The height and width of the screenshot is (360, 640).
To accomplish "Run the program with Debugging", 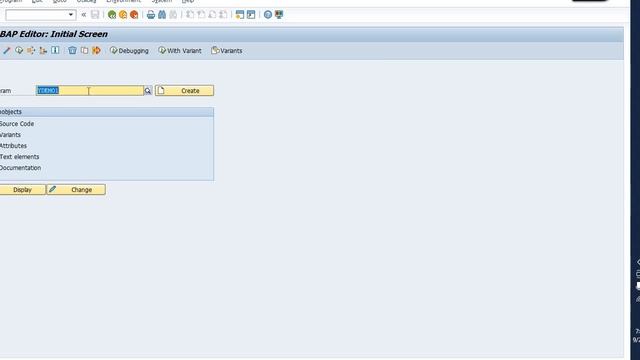I will click(129, 51).
